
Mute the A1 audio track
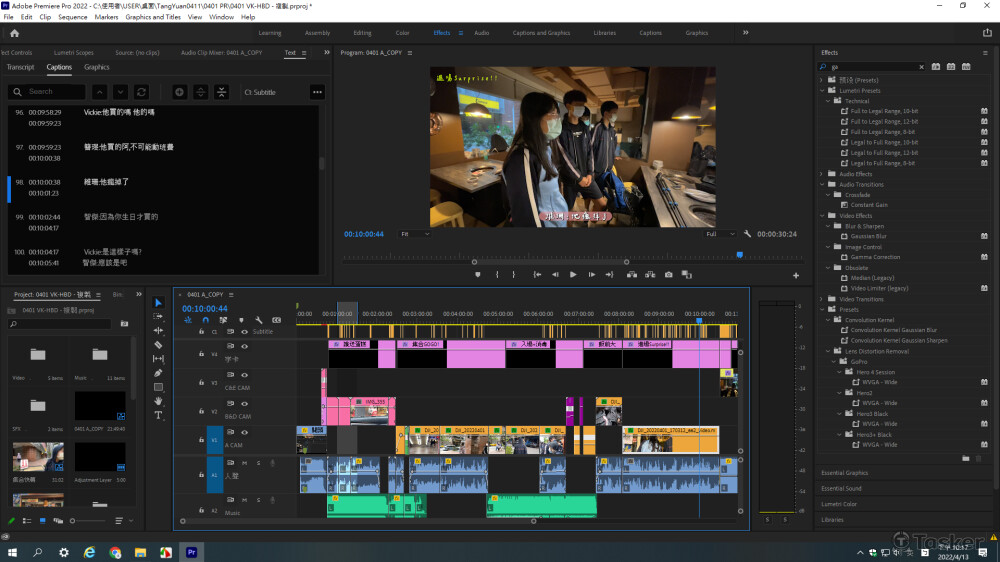pyautogui.click(x=244, y=463)
